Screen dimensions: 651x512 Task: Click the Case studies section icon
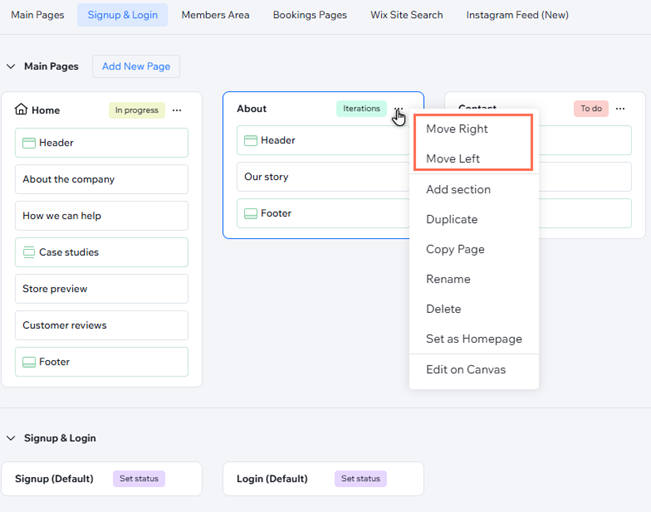pyautogui.click(x=29, y=252)
